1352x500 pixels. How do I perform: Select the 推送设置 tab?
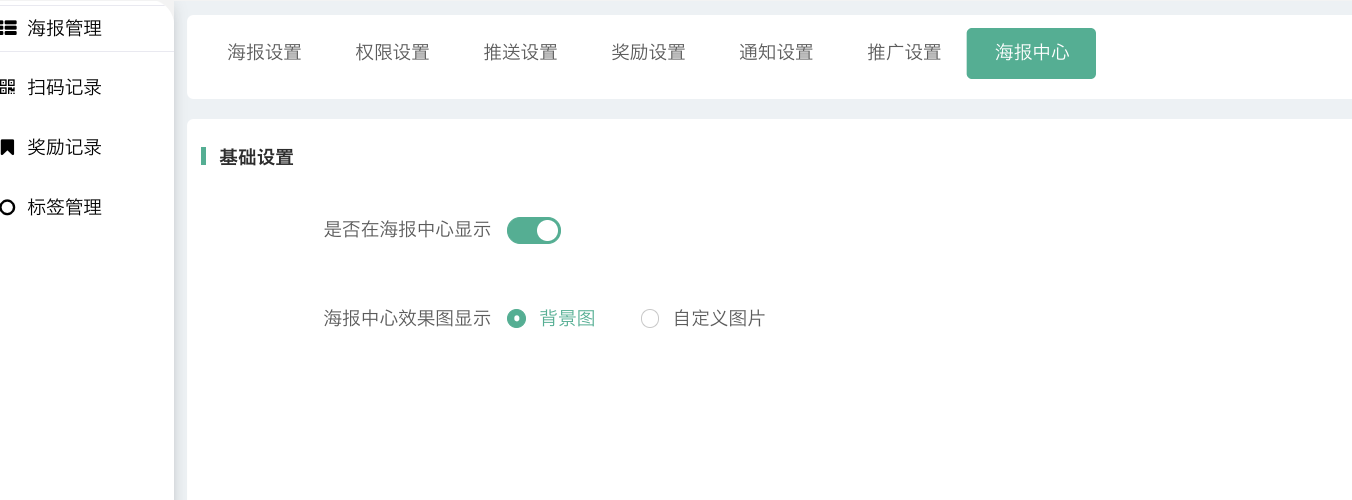tap(521, 53)
